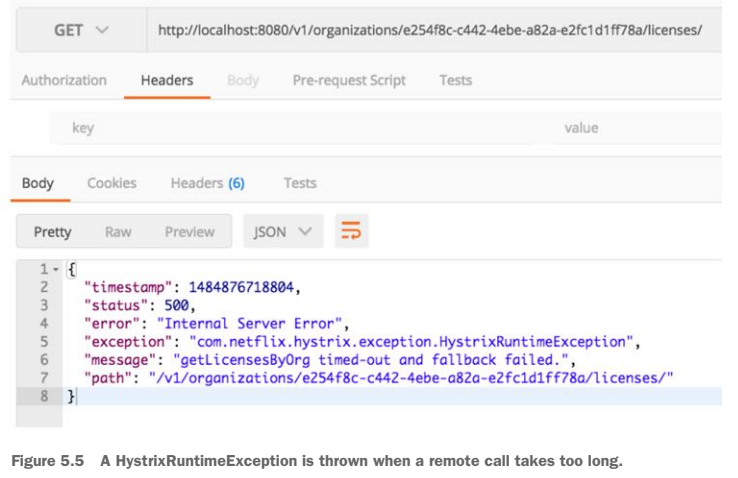
Task: Click the request URL input field
Action: pyautogui.click(x=434, y=30)
